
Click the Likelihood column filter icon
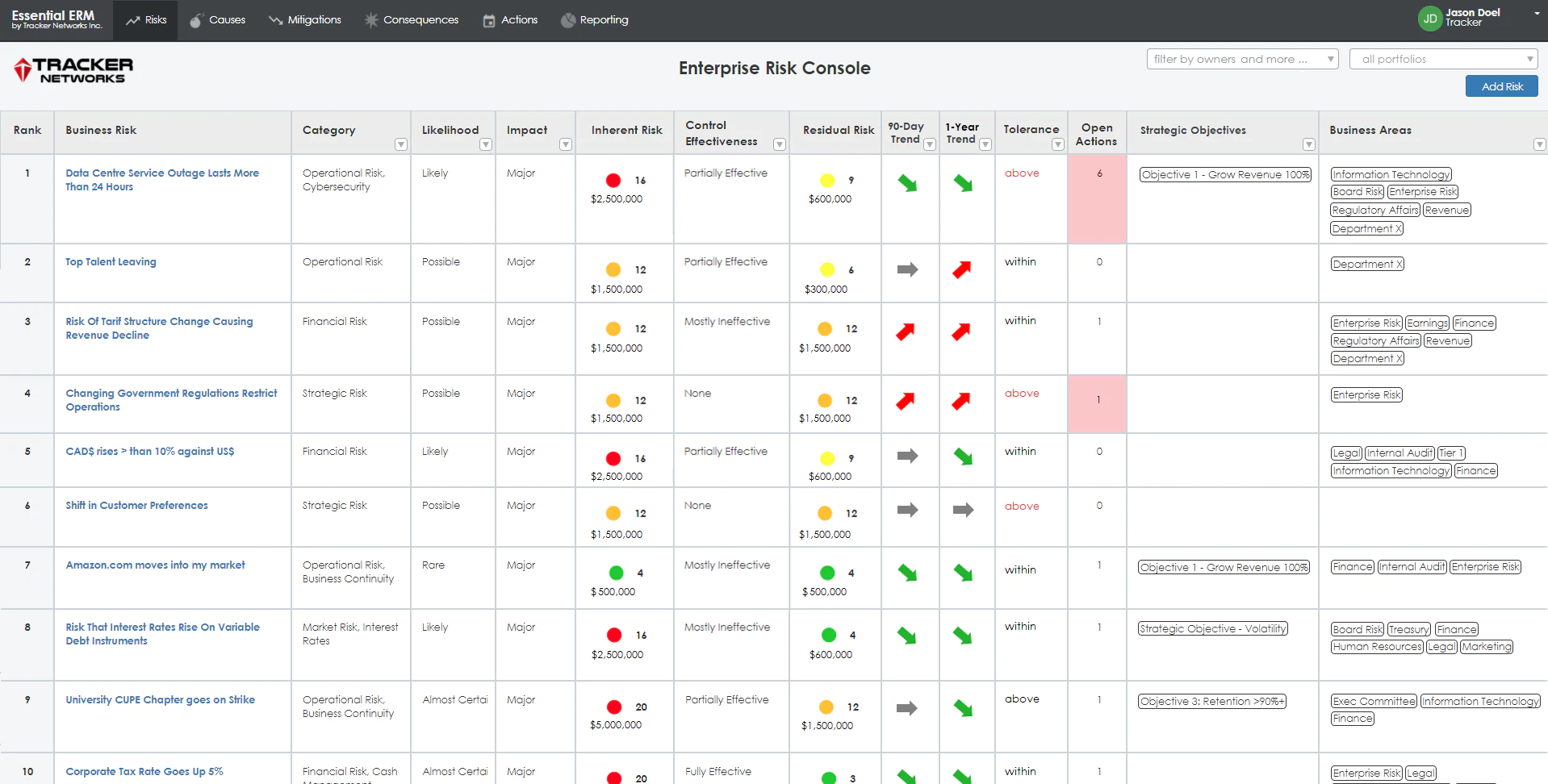(x=485, y=144)
